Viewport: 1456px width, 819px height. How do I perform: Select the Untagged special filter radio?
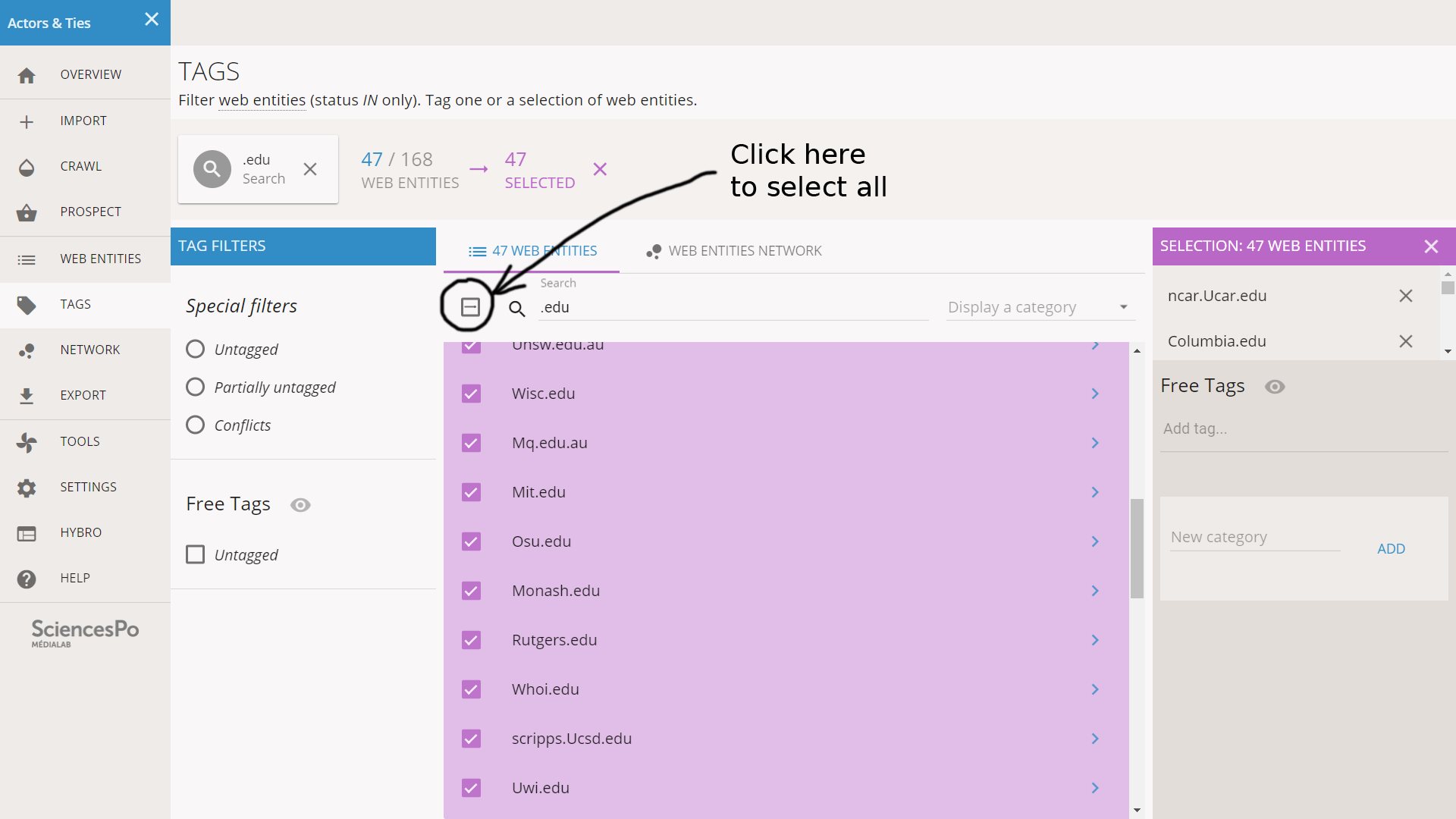[x=195, y=349]
